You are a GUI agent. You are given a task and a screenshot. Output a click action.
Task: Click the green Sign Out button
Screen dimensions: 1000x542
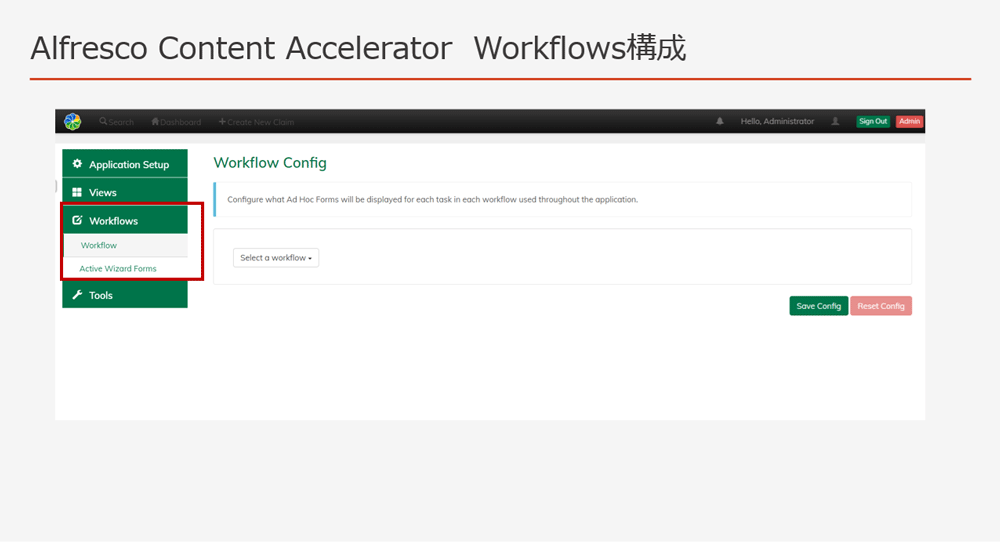point(872,122)
